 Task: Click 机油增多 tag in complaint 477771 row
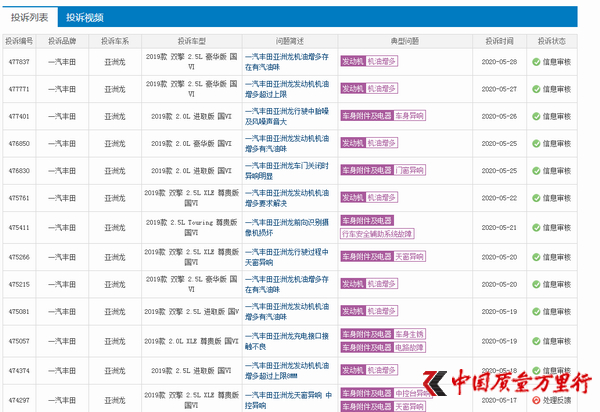[x=382, y=88]
